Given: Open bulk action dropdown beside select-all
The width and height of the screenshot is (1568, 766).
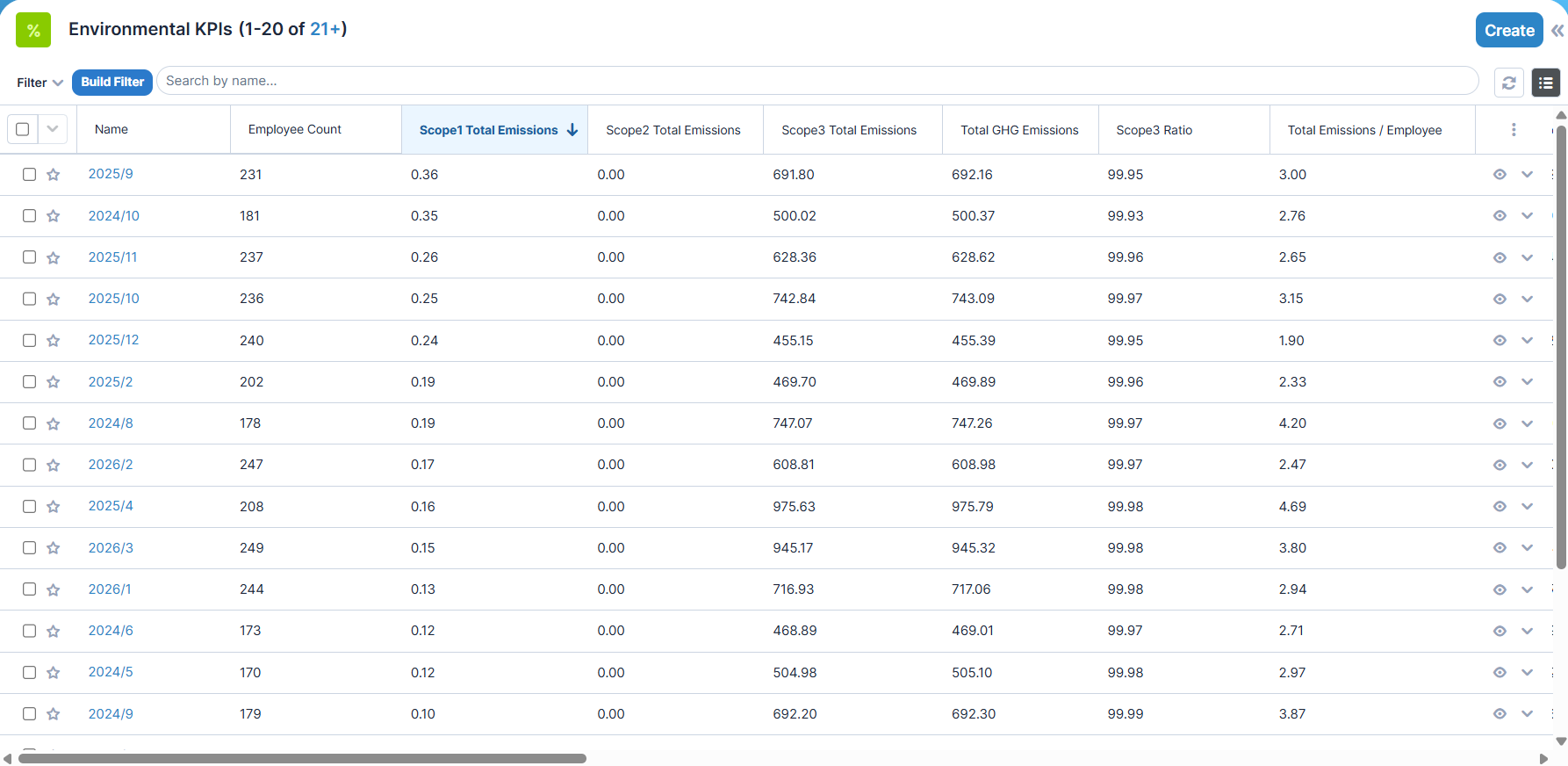Looking at the screenshot, I should pyautogui.click(x=53, y=129).
